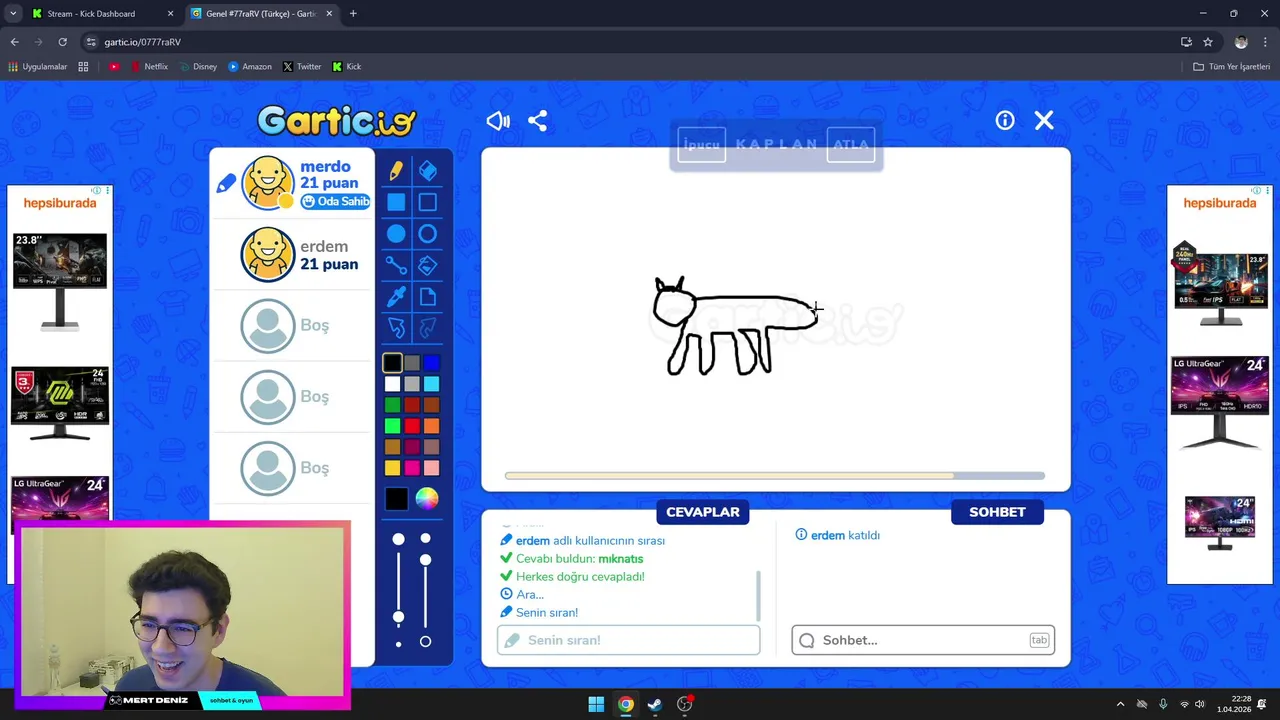This screenshot has width=1280, height=720.
Task: Select the dark gray color swatch
Action: [412, 364]
